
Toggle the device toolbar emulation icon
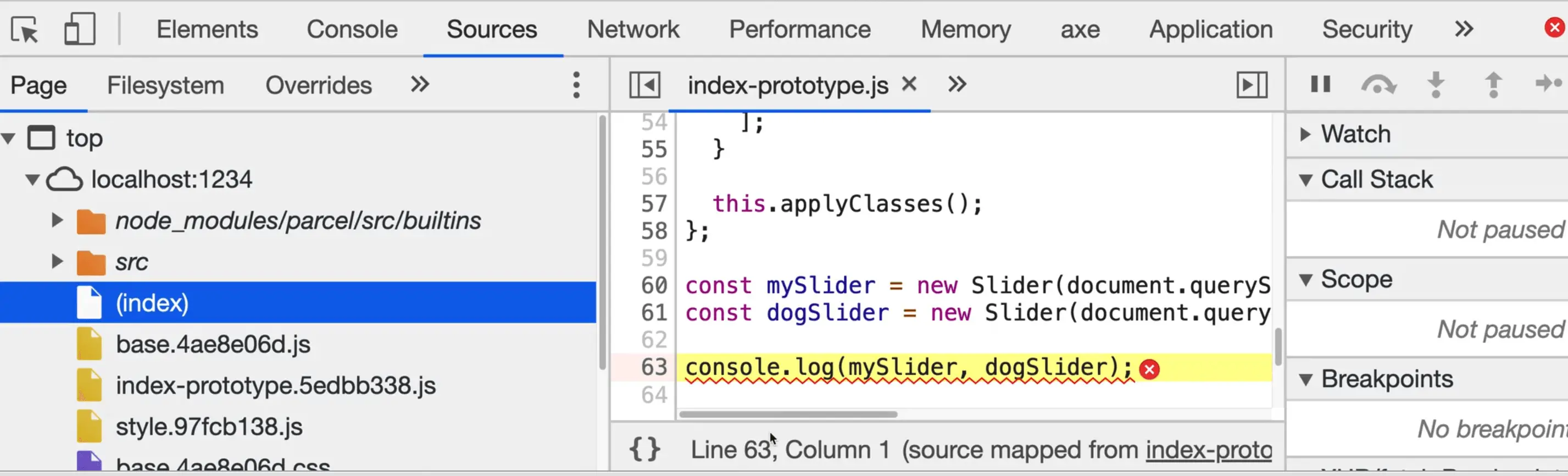click(80, 29)
